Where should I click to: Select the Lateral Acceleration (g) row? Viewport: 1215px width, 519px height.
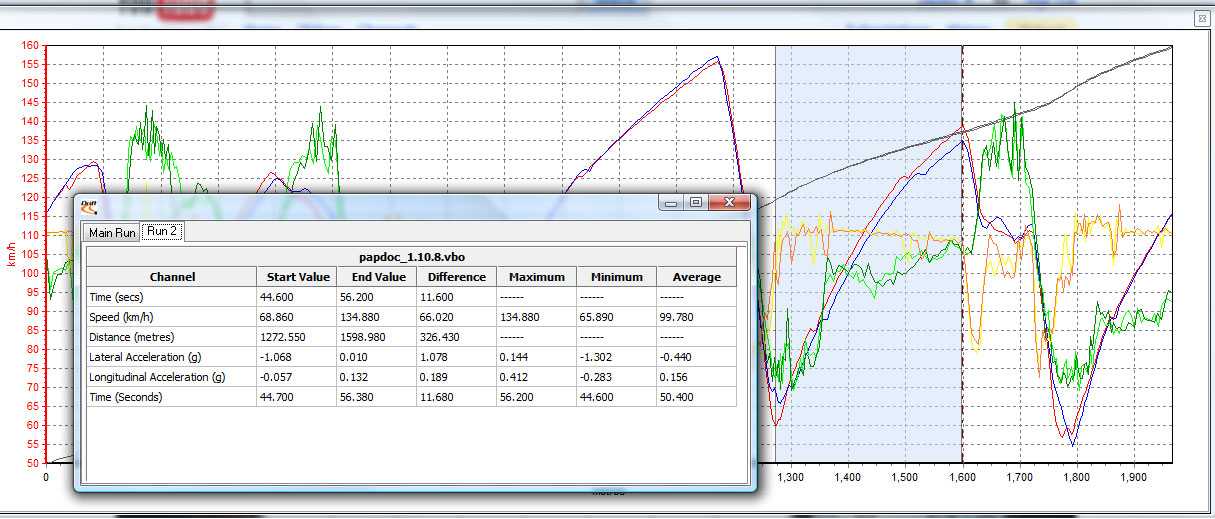click(x=412, y=357)
